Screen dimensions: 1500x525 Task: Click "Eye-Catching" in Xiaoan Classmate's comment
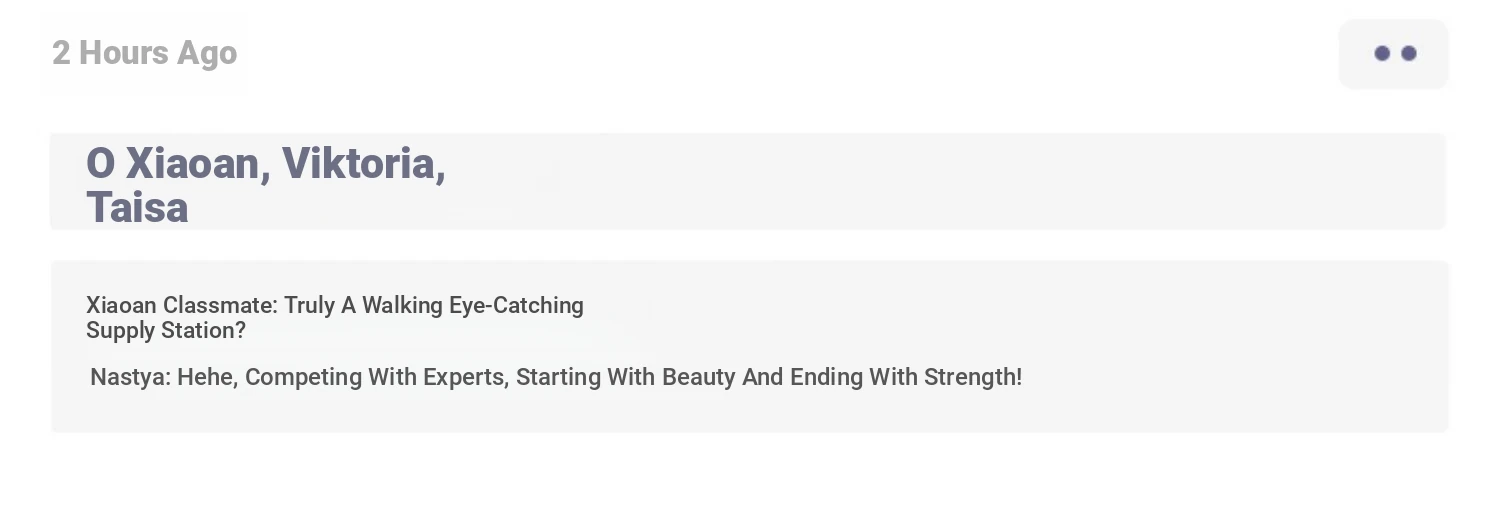[516, 306]
